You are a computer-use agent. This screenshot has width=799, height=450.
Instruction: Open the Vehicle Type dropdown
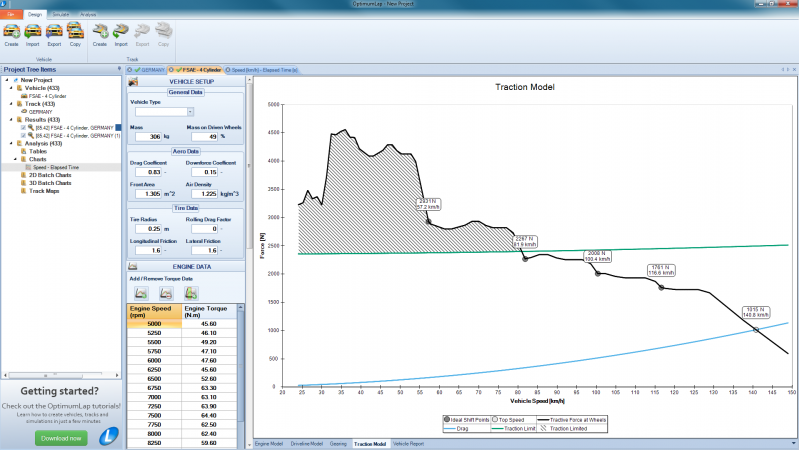[x=190, y=112]
